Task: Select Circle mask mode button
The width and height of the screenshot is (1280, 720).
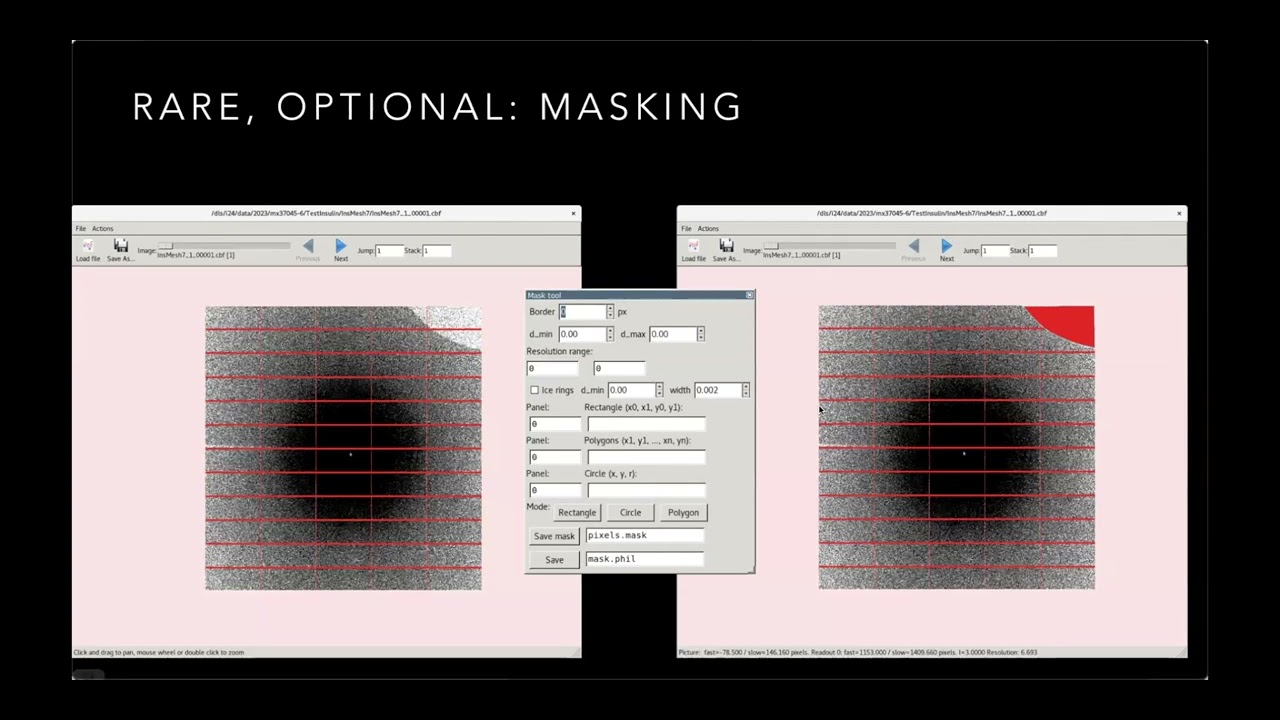Action: click(x=630, y=513)
